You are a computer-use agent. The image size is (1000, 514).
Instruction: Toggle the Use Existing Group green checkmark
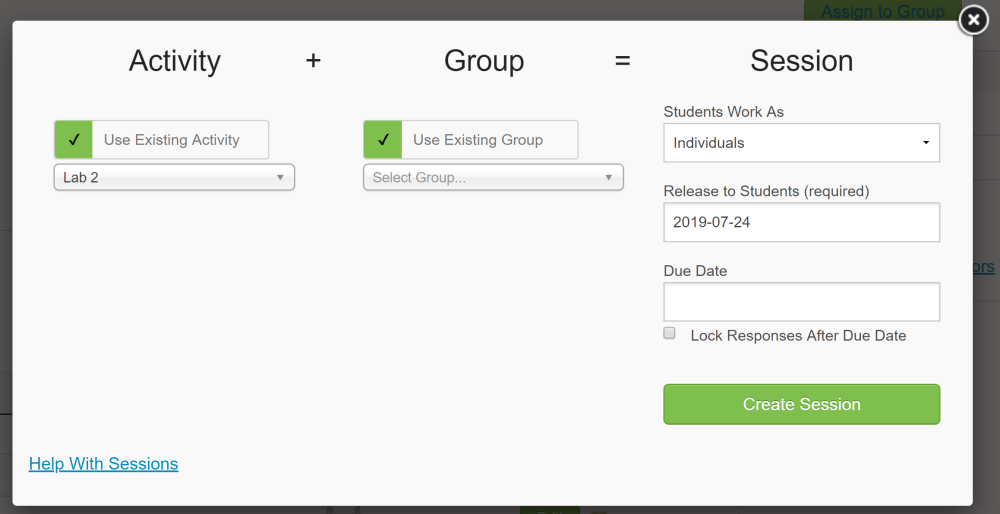[x=382, y=140]
